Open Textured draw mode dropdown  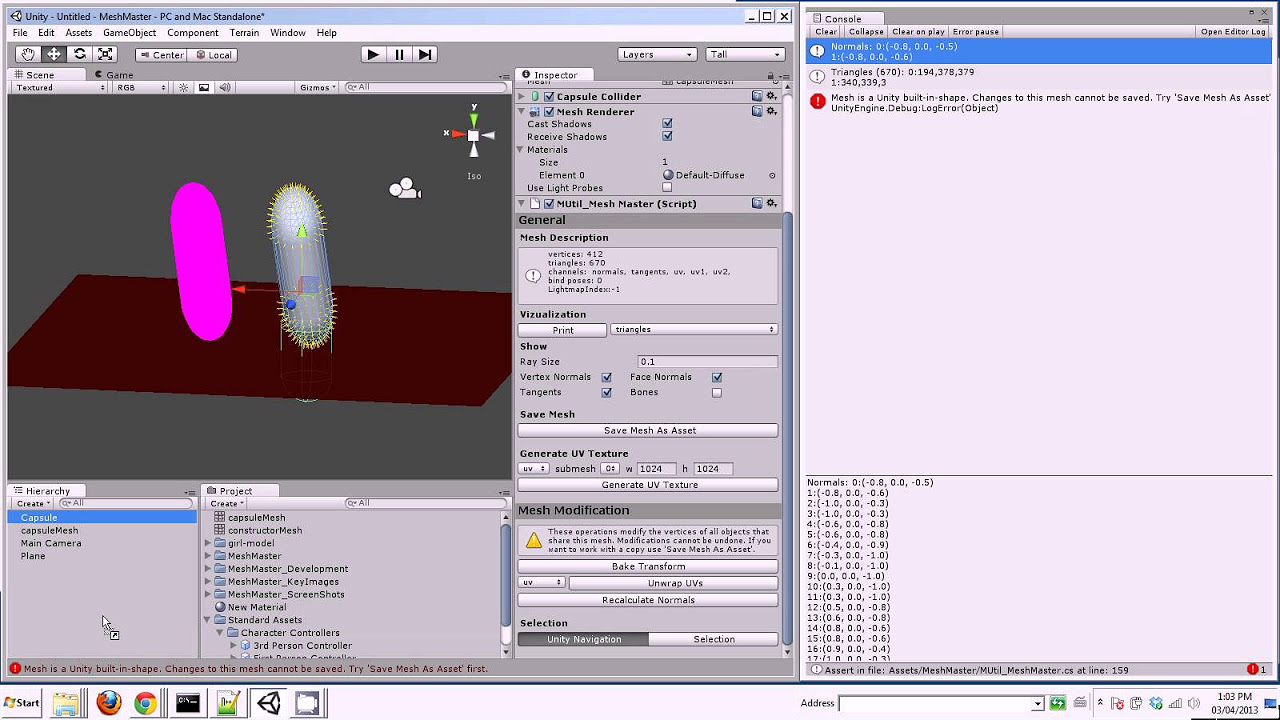click(x=60, y=88)
